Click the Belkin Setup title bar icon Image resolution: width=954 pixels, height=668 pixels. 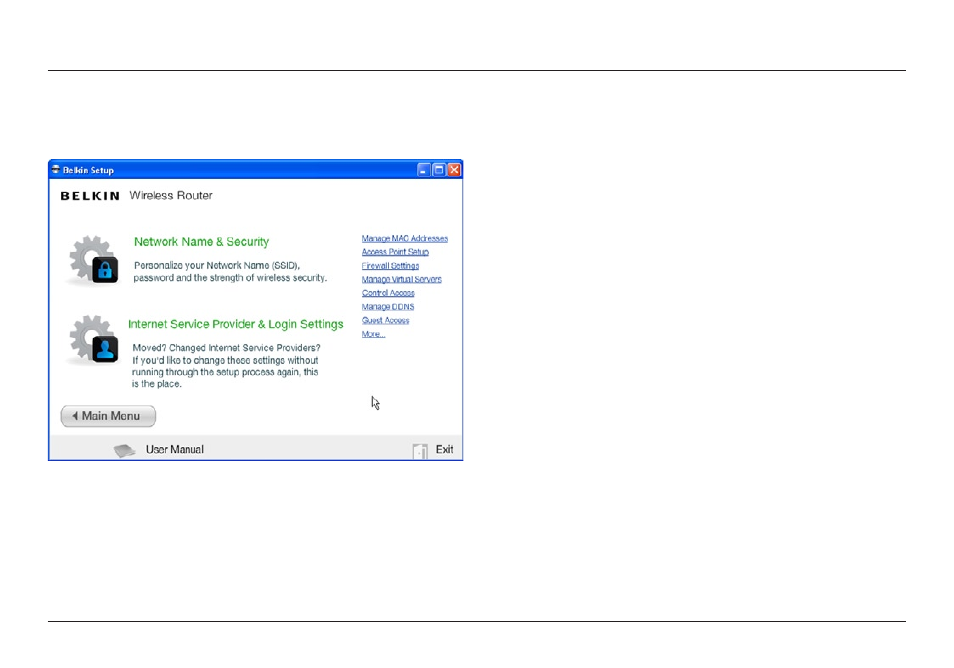[x=55, y=170]
